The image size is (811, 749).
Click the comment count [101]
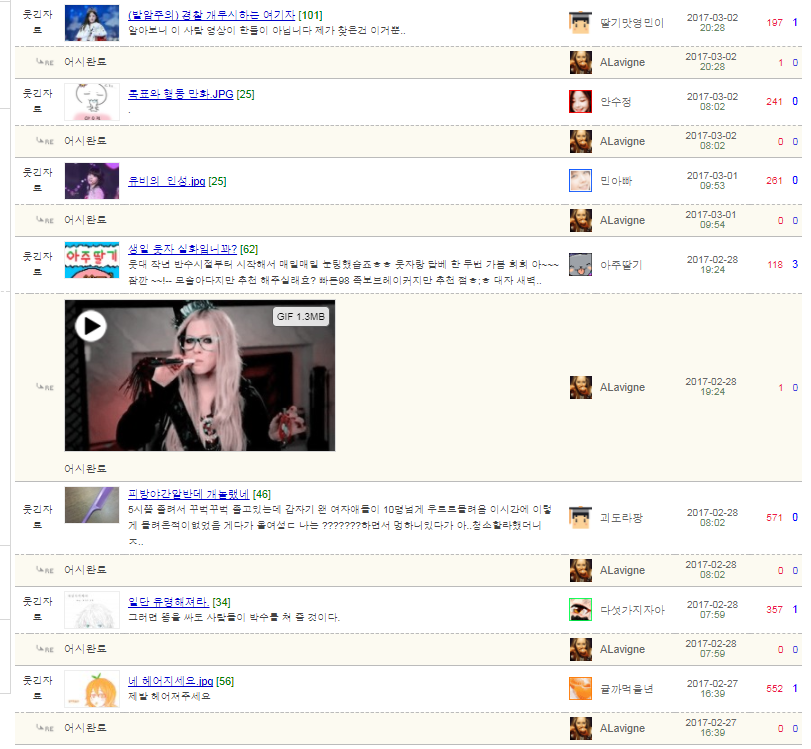point(310,16)
